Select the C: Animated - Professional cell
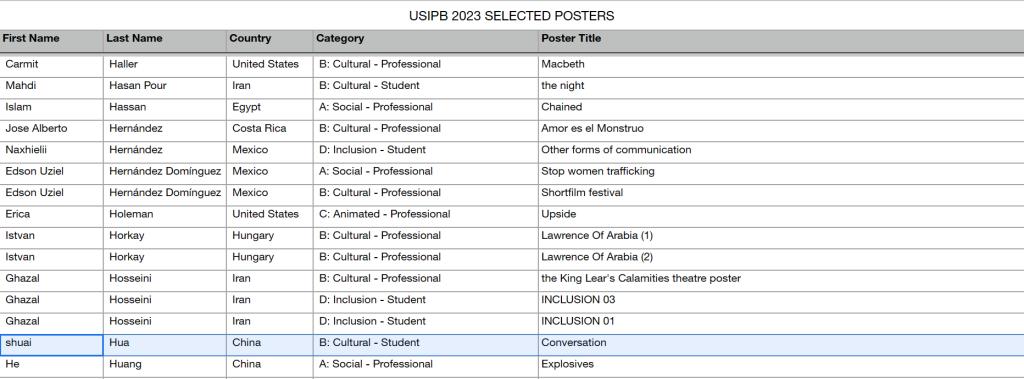1024x379 pixels. tap(426, 214)
